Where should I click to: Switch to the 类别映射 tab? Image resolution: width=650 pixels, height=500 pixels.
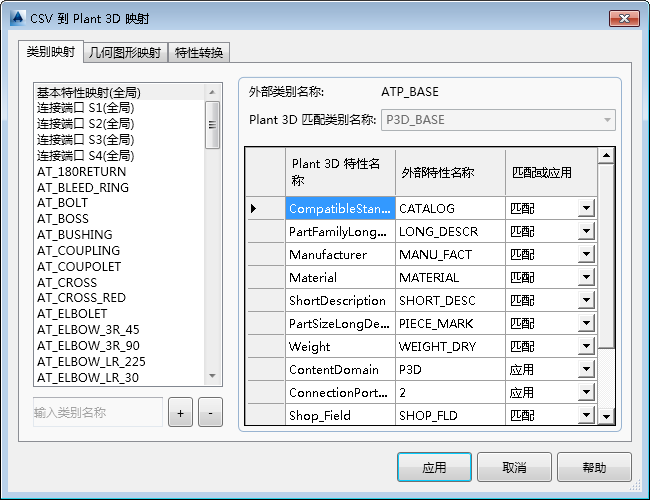click(x=51, y=52)
